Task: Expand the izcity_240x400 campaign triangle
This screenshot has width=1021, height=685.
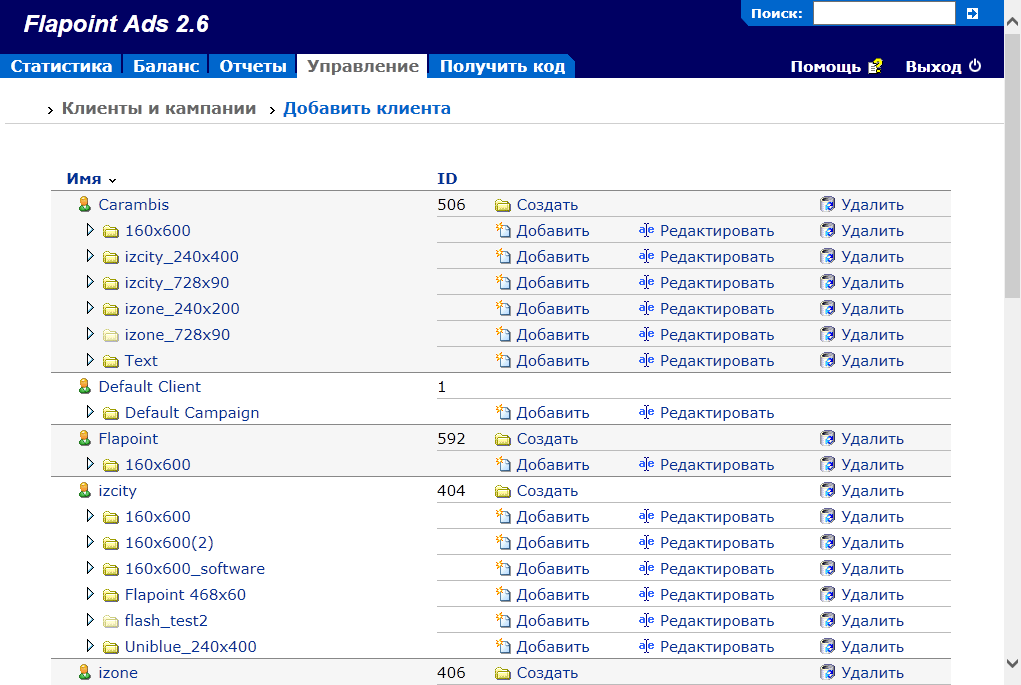Action: tap(90, 256)
